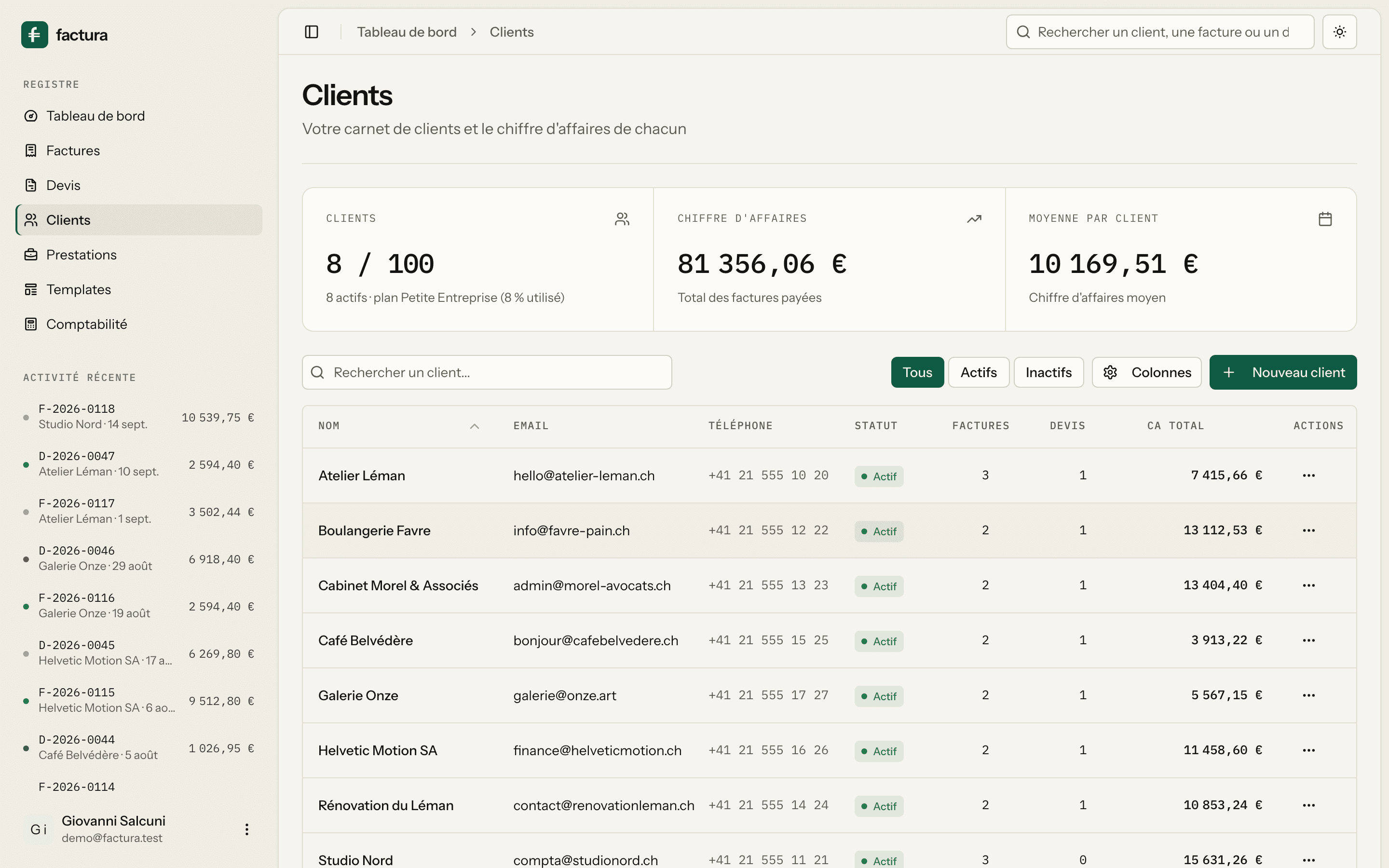The width and height of the screenshot is (1389, 868).
Task: Focus the global search field
Action: [x=1160, y=32]
